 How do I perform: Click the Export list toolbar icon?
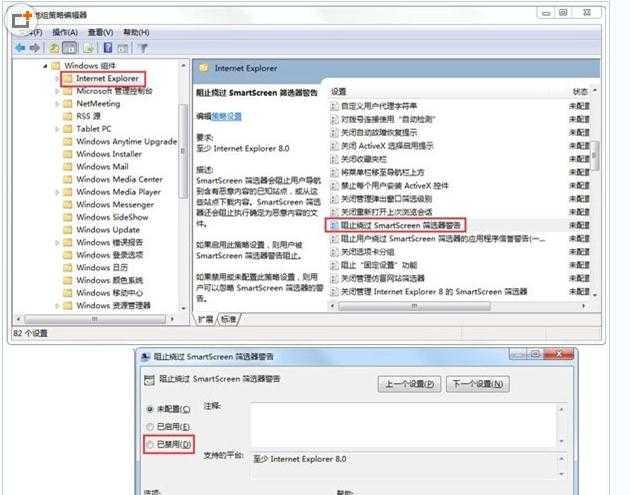coord(89,48)
